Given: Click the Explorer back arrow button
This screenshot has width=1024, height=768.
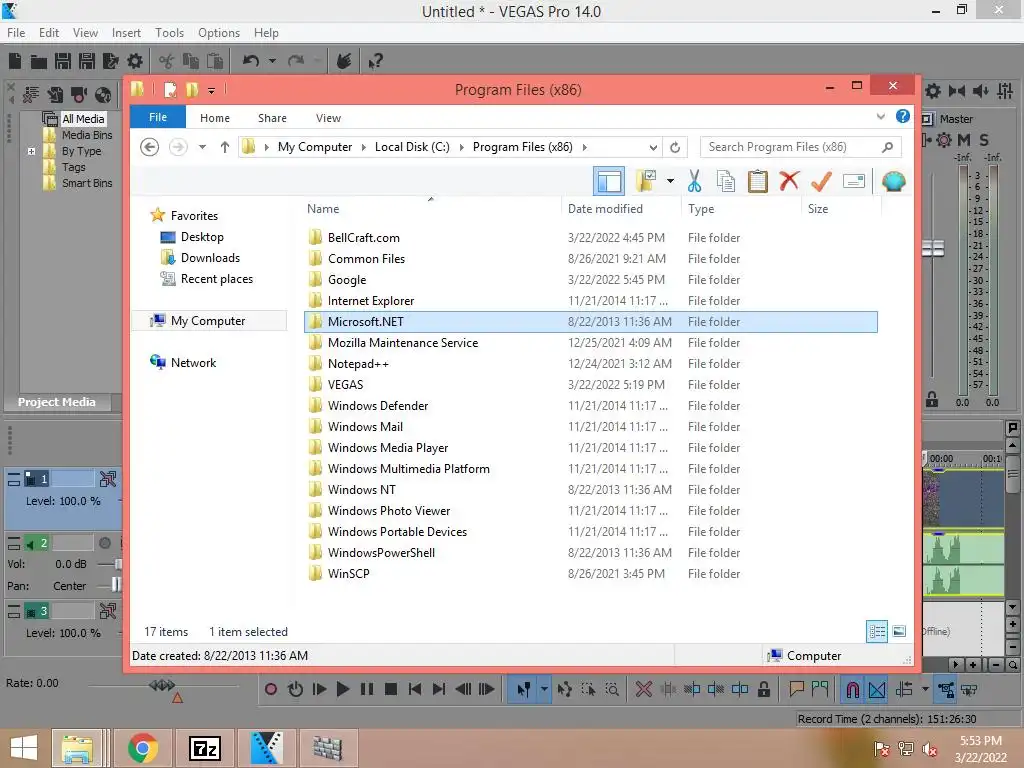Looking at the screenshot, I should [150, 147].
